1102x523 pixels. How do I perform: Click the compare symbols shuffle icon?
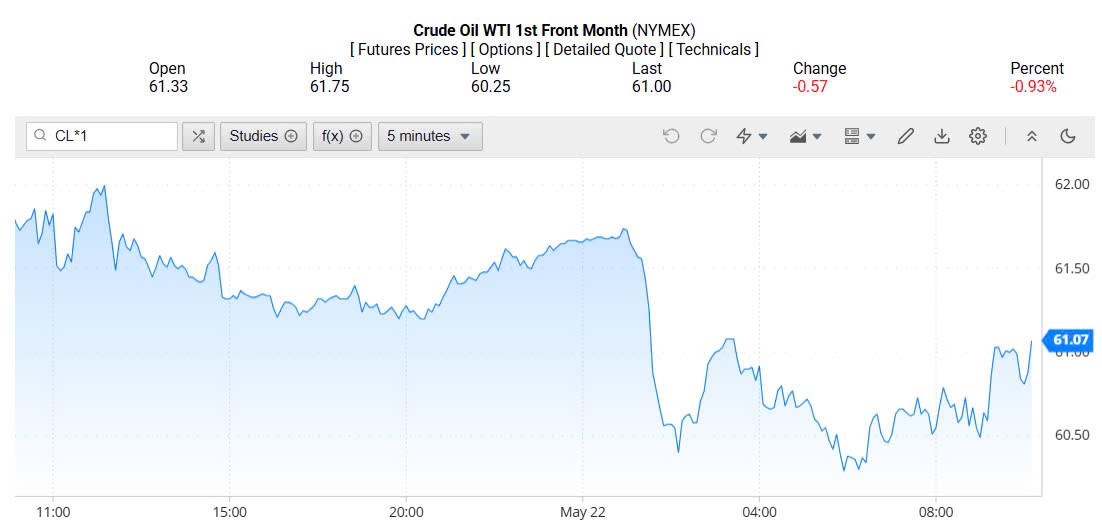198,136
